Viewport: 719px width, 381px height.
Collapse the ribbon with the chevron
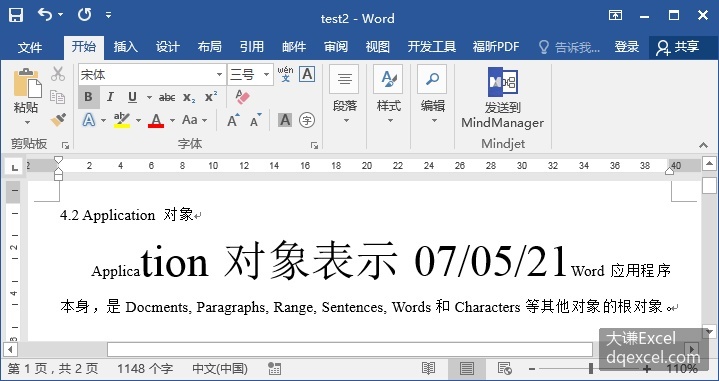[703, 145]
